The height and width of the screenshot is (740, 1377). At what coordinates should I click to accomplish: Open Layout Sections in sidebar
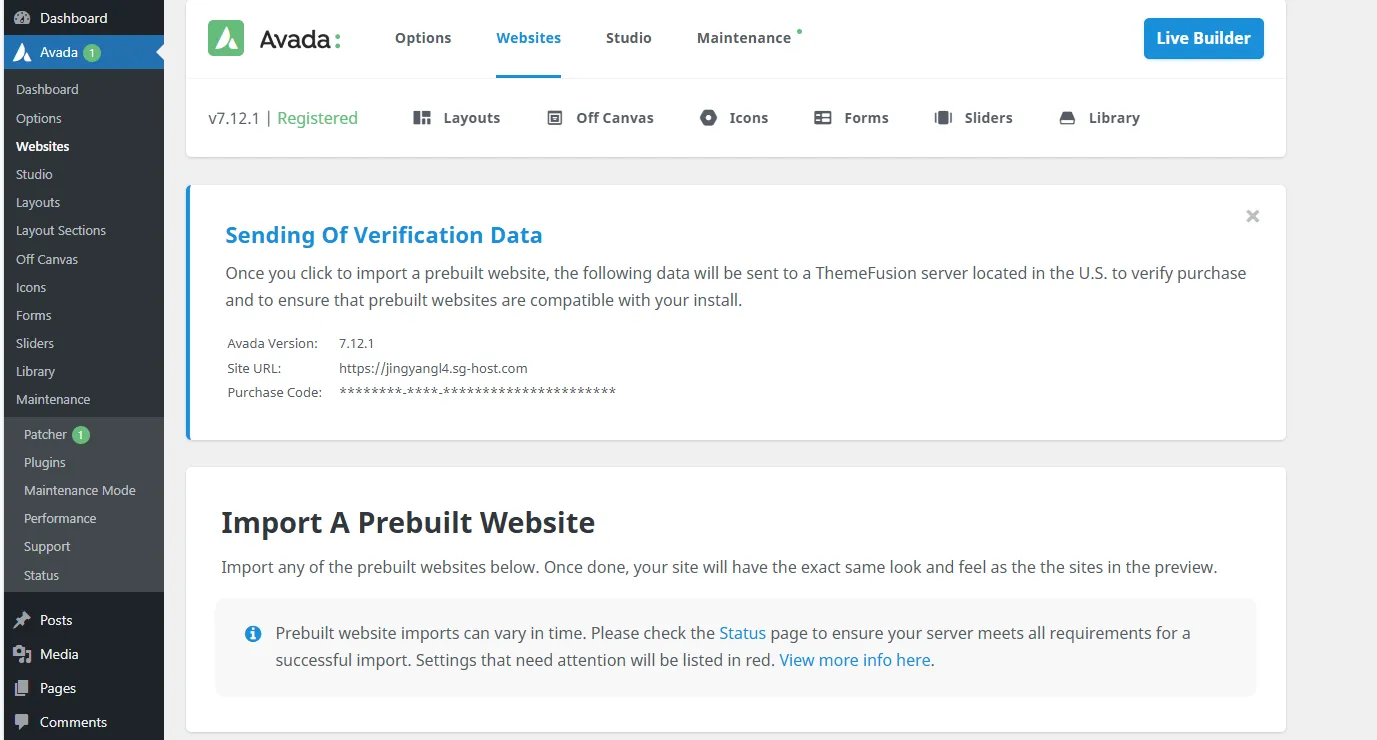coord(61,230)
